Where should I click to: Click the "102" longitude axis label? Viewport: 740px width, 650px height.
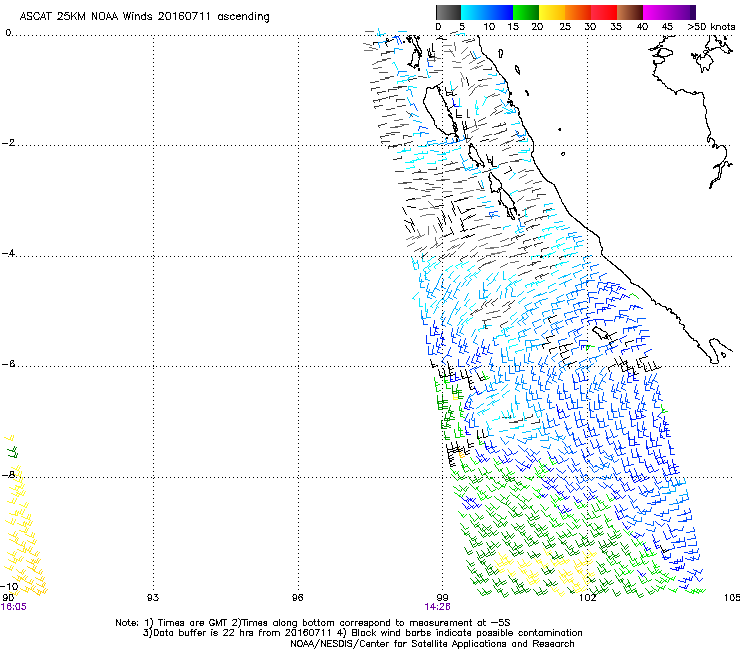tap(587, 598)
